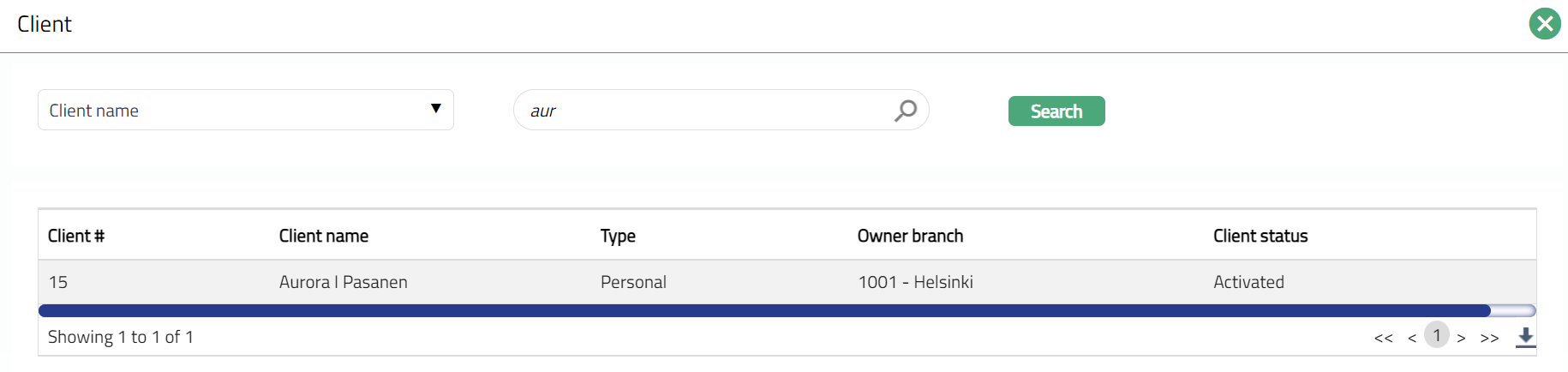This screenshot has width=1568, height=372.
Task: Select the Aurora I Pasanen client row
Action: (343, 282)
